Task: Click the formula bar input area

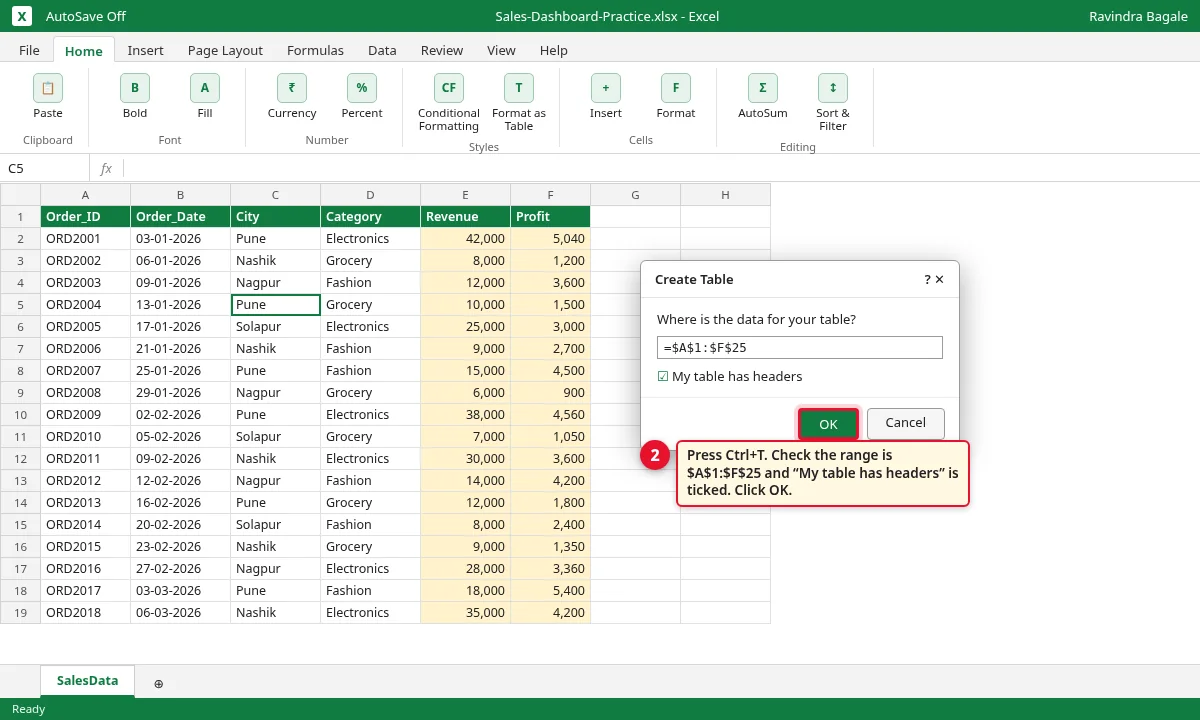Action: coord(660,168)
